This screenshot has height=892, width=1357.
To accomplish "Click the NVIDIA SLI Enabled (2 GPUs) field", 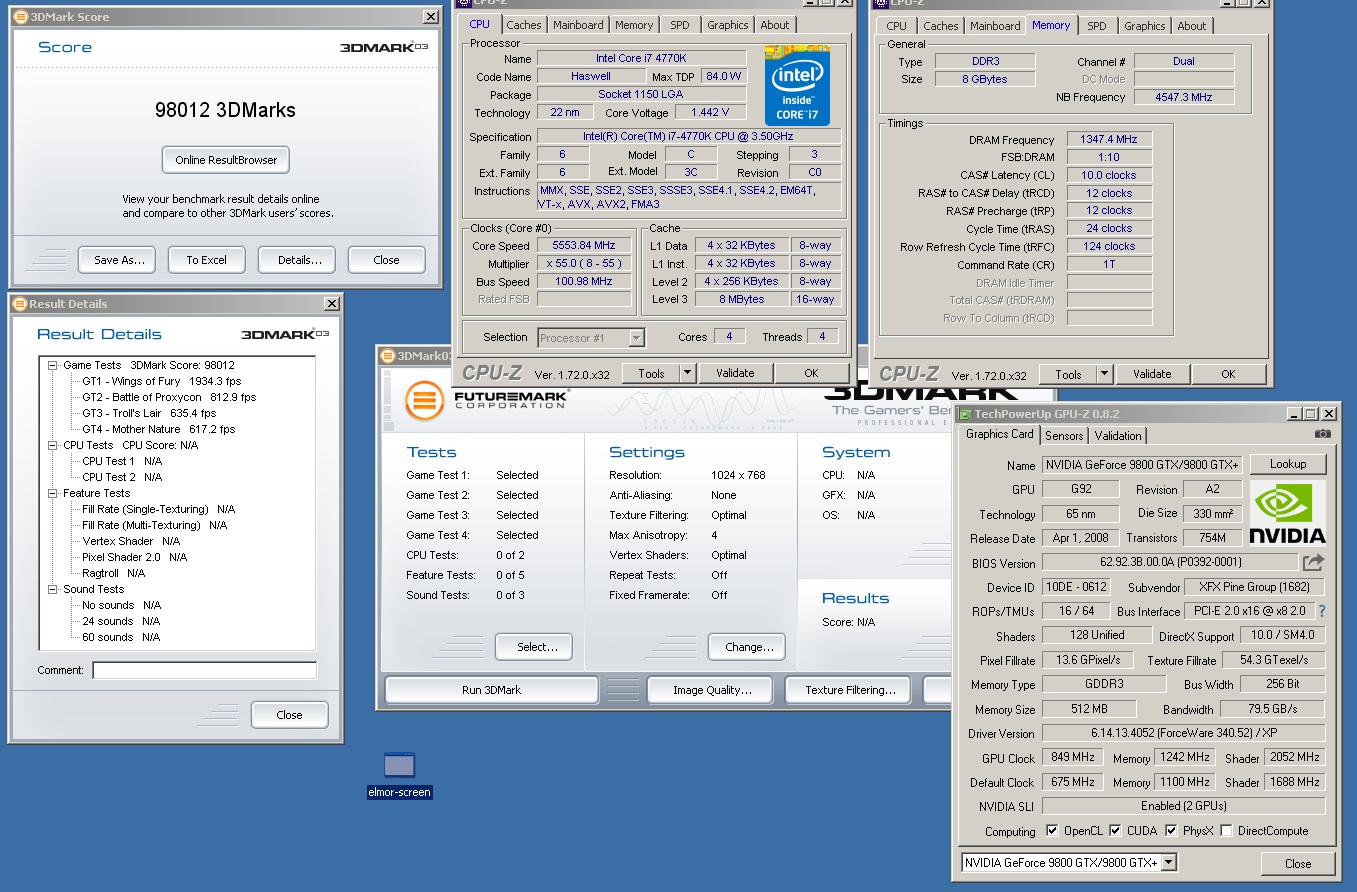I will click(1183, 806).
